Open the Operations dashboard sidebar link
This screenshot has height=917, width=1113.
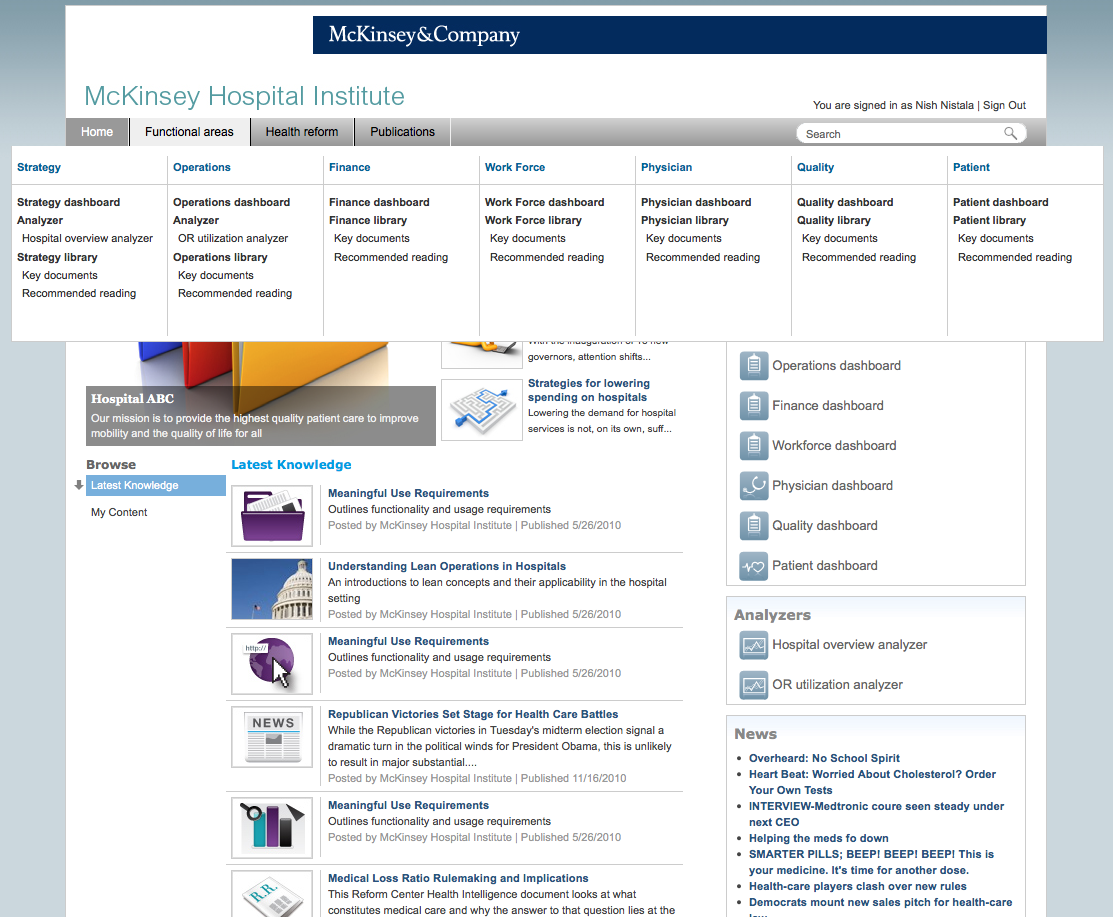(836, 366)
